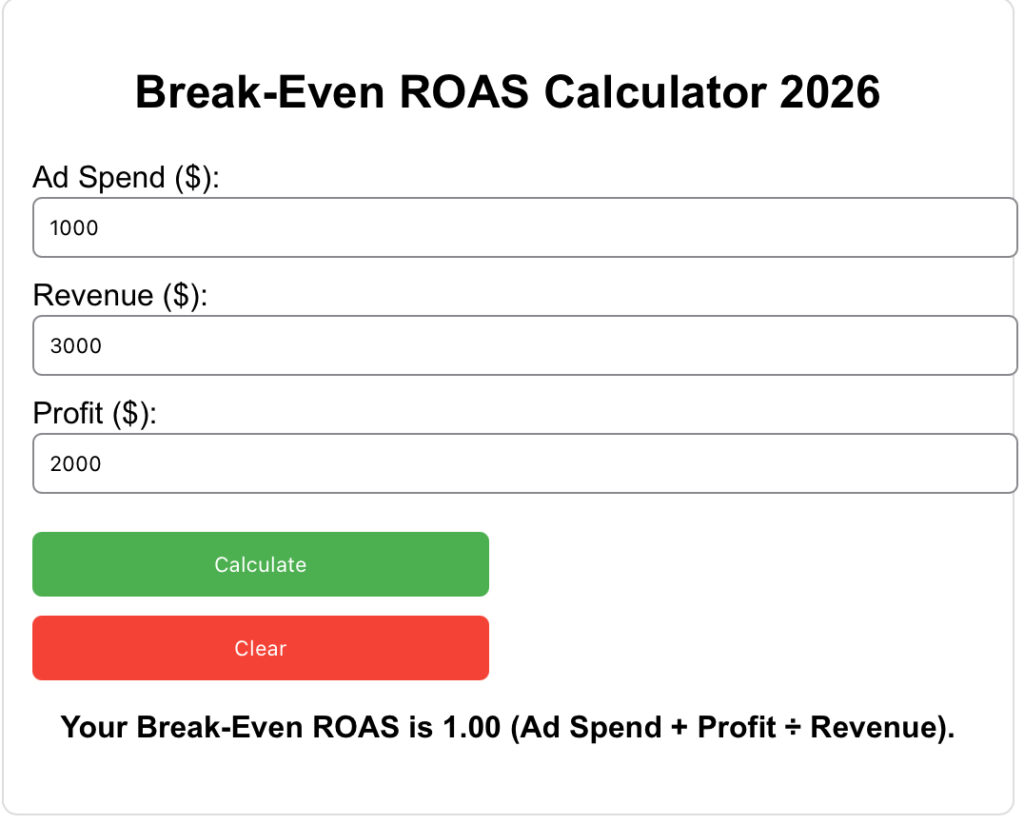Trigger a calculation with Calculate
Viewport: 1024px width, 824px height.
tap(260, 564)
